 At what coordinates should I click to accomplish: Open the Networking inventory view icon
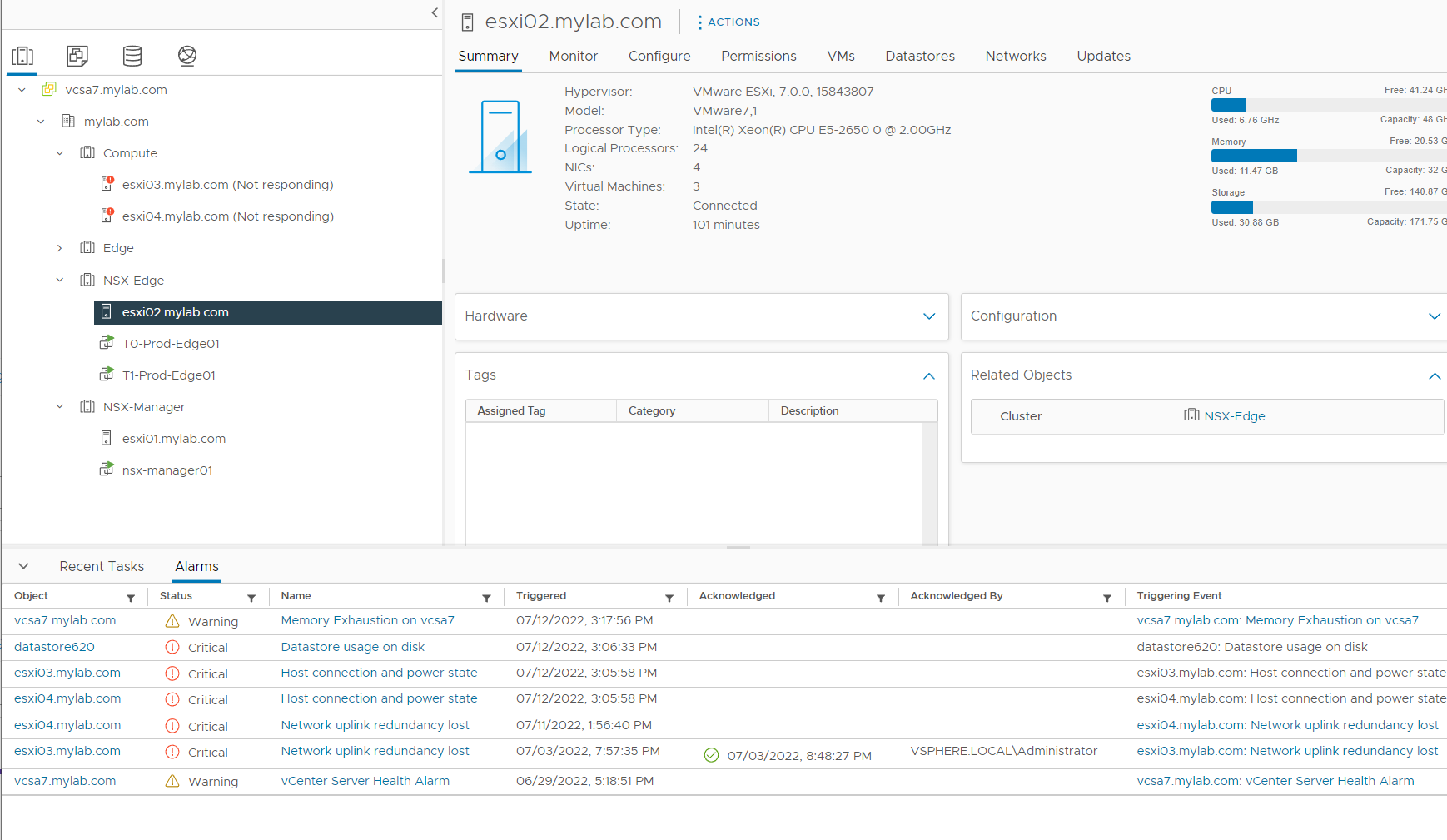coord(187,56)
